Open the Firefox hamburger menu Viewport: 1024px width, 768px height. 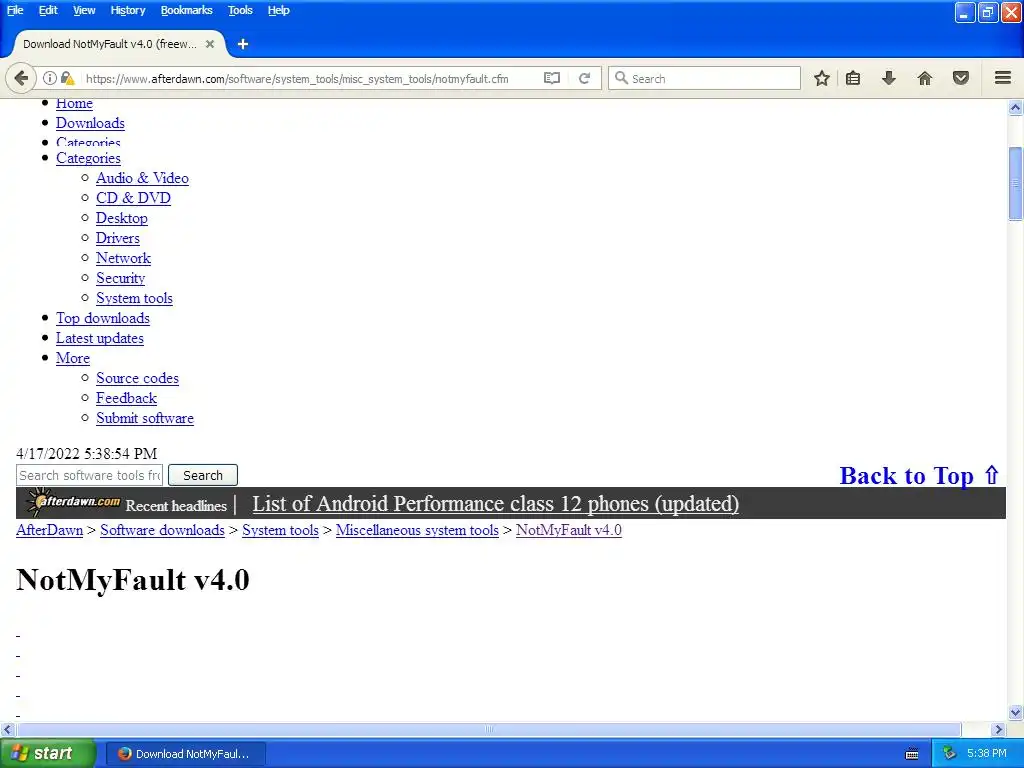click(1003, 78)
